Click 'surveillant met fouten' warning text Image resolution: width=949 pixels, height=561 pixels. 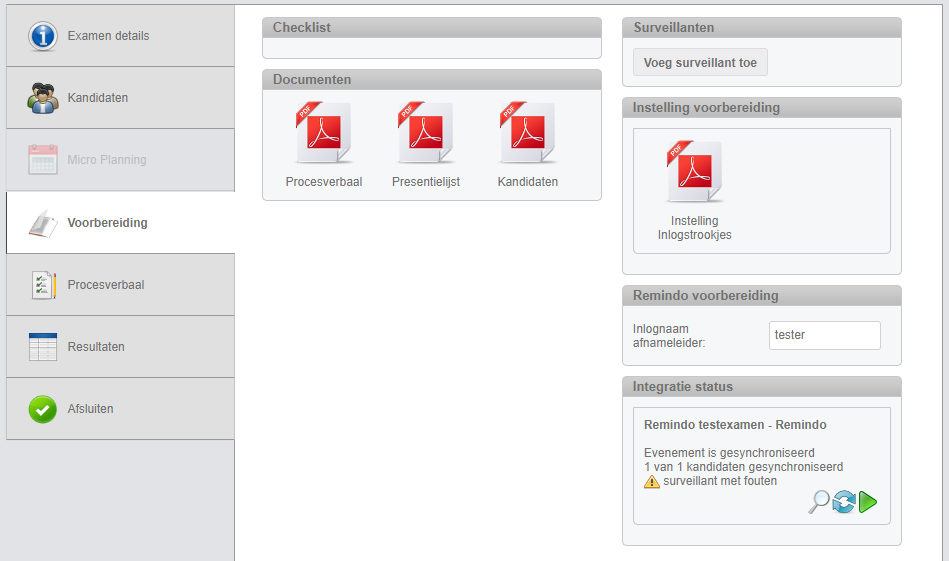(x=720, y=481)
